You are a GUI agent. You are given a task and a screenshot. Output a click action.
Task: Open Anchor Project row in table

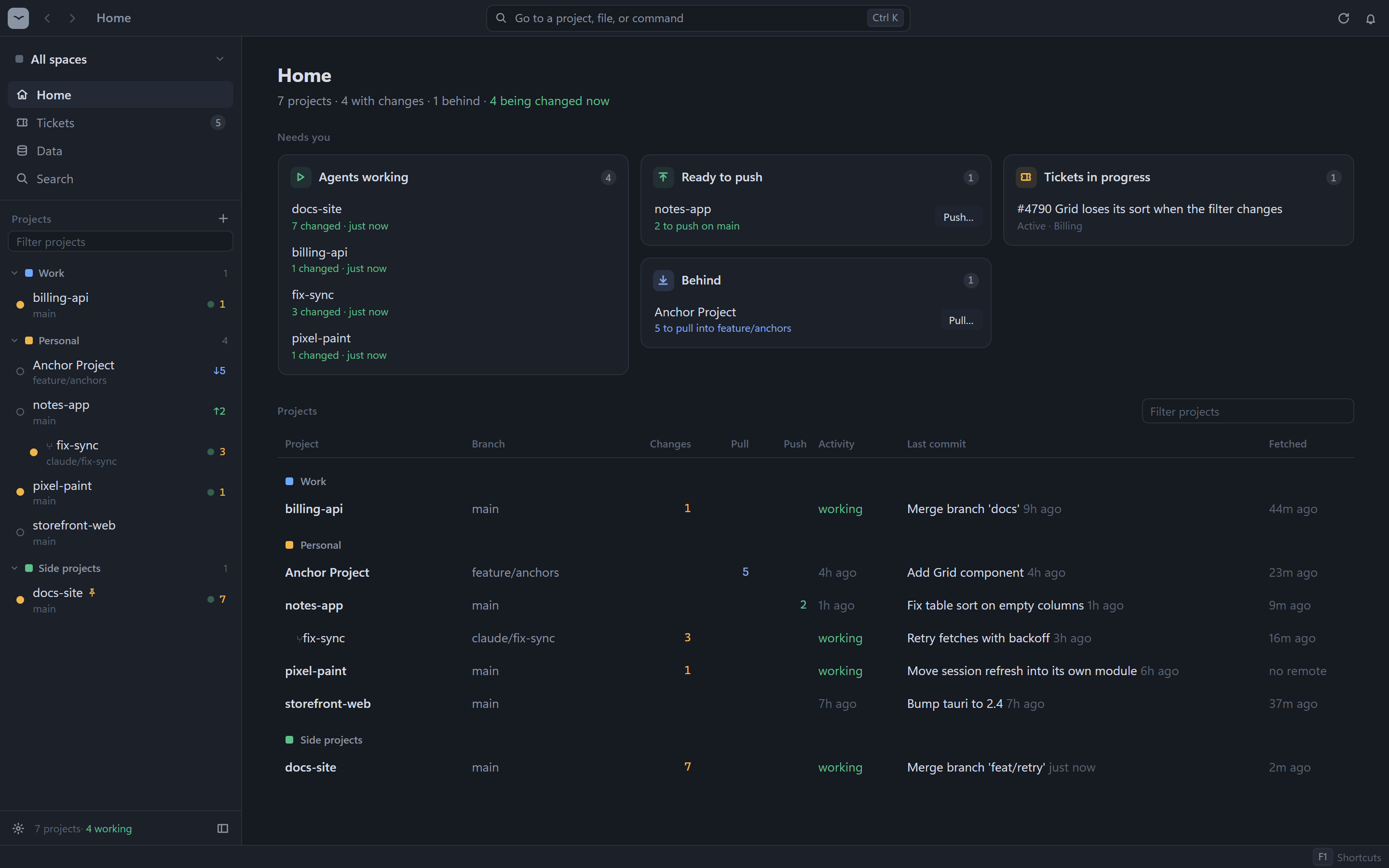coord(815,572)
